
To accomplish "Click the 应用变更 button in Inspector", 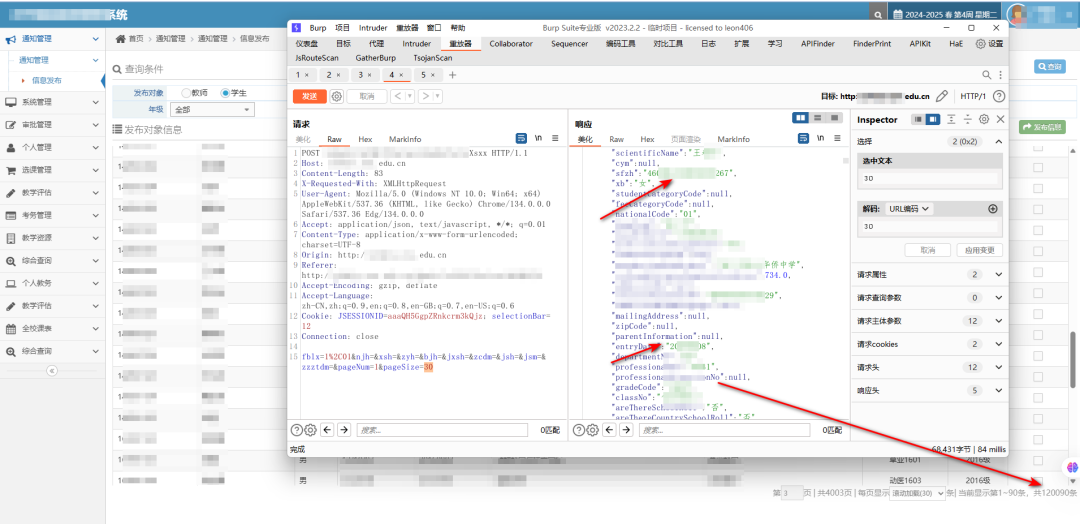I will (981, 250).
